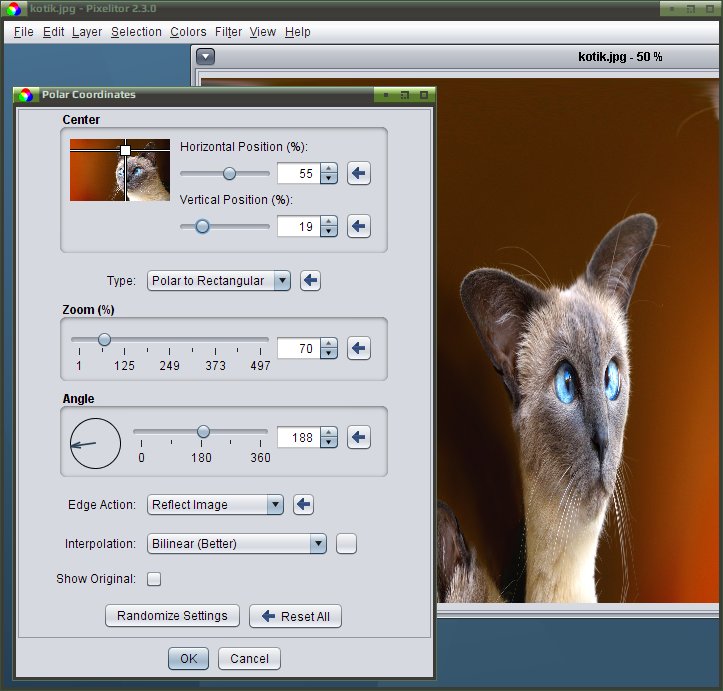723x691 pixels.
Task: Click the Angle value field 188
Action: tap(299, 437)
